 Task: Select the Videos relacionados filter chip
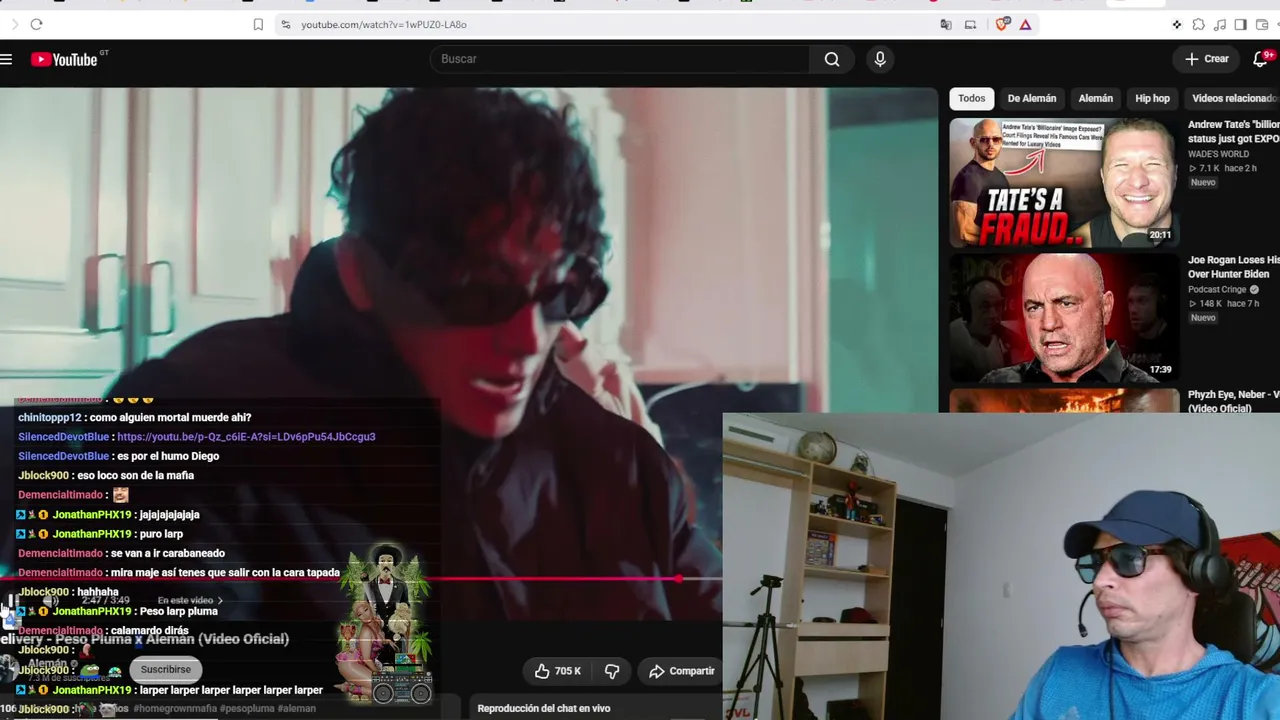point(1234,98)
